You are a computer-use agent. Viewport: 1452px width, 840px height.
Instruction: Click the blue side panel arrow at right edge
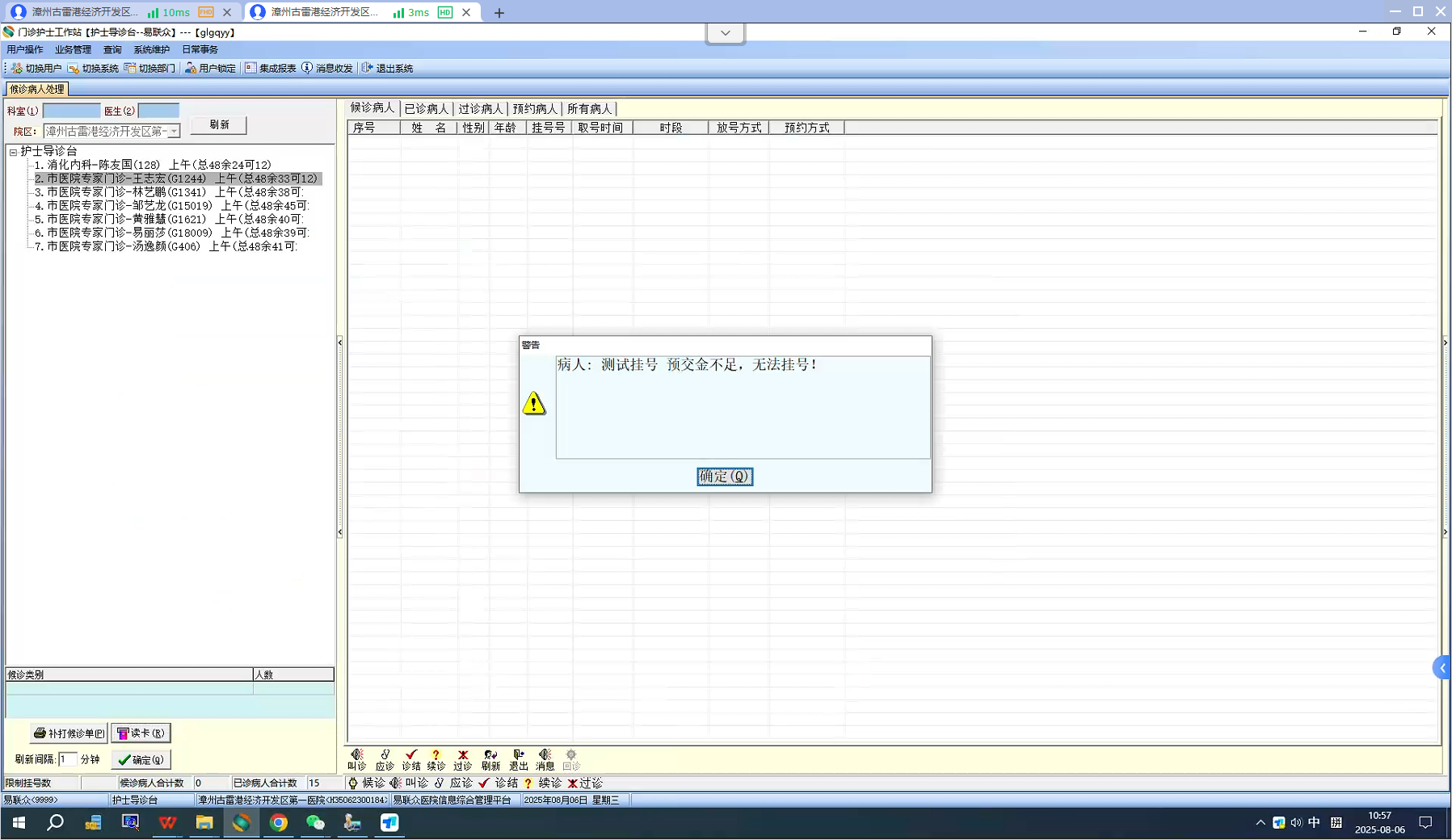point(1442,668)
